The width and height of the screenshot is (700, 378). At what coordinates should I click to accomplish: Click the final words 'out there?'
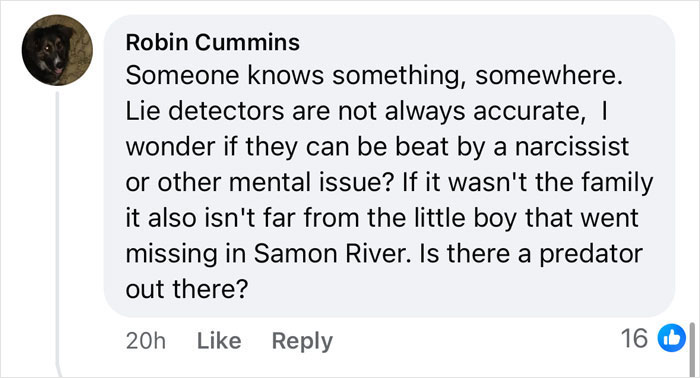click(186, 289)
